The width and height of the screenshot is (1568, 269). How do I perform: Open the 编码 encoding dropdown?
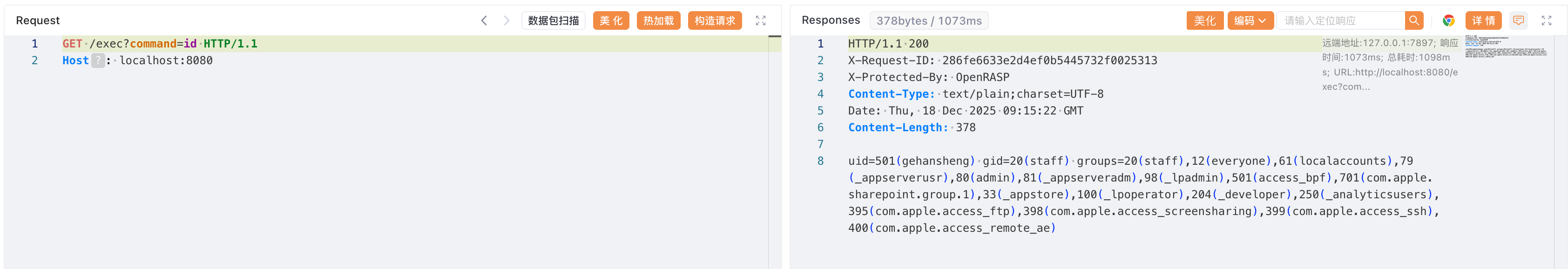click(x=1250, y=20)
